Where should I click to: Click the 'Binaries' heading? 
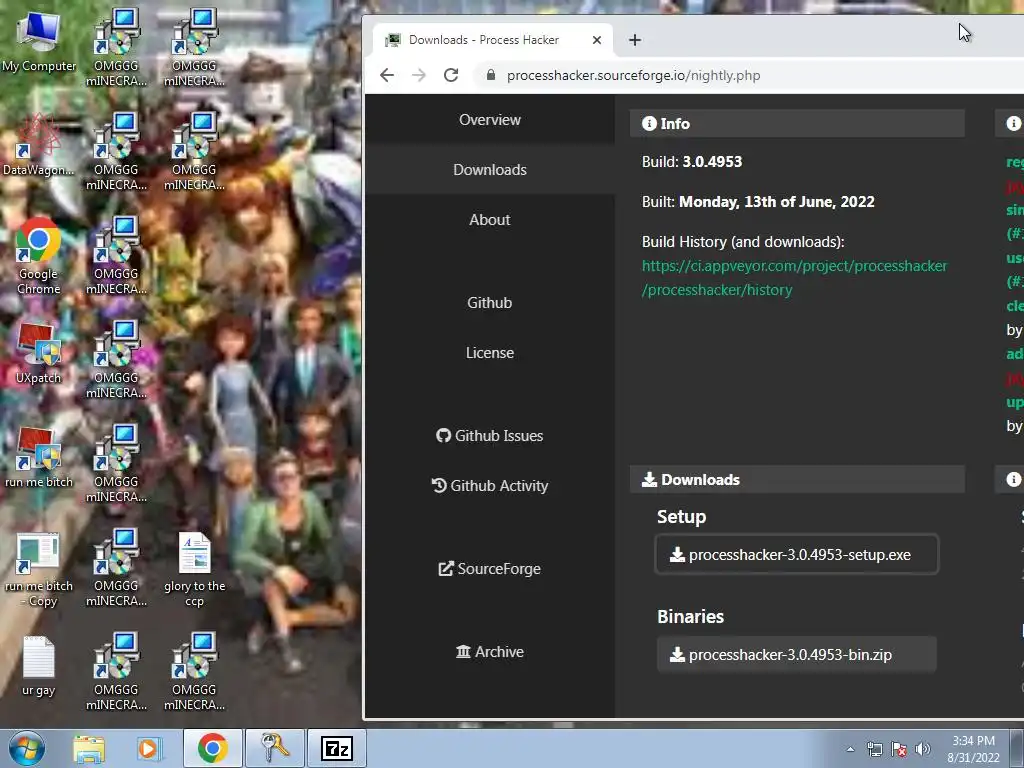click(x=690, y=616)
